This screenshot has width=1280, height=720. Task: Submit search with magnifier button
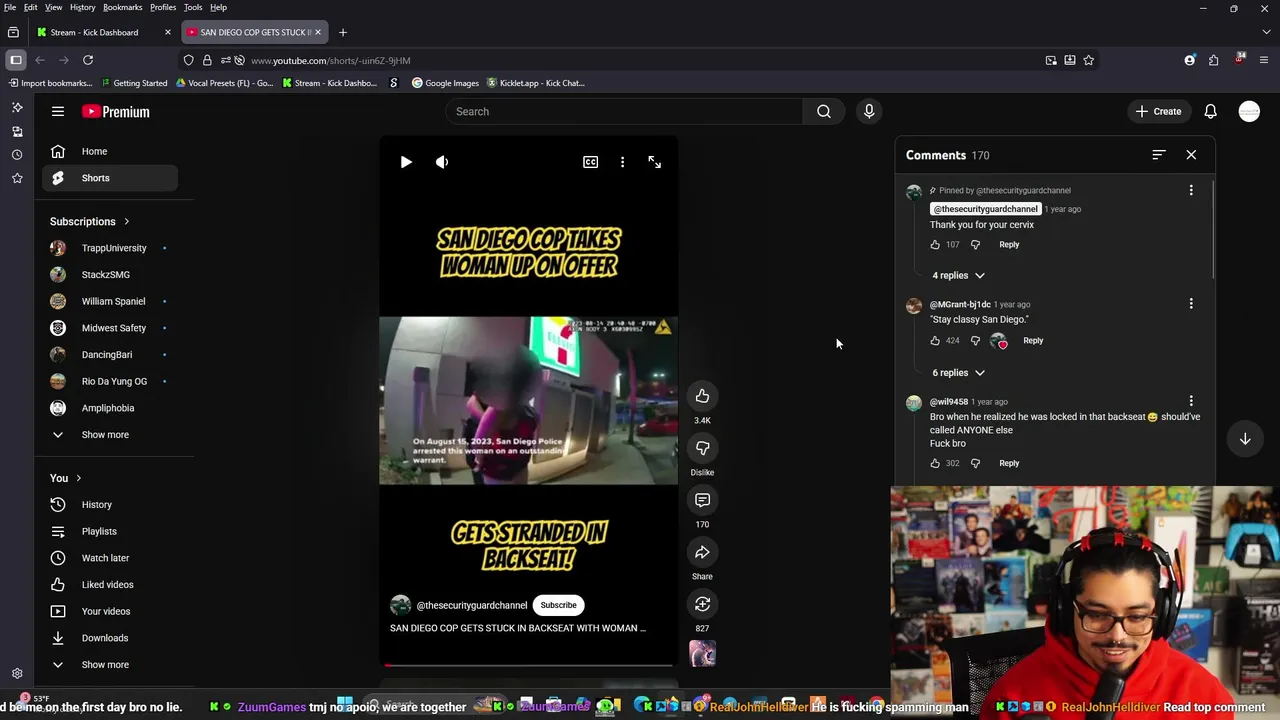click(x=824, y=112)
